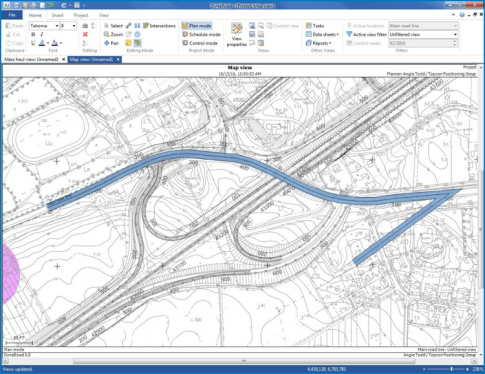This screenshot has width=485, height=374.
Task: Open the Insert ribbon tab
Action: coord(57,15)
